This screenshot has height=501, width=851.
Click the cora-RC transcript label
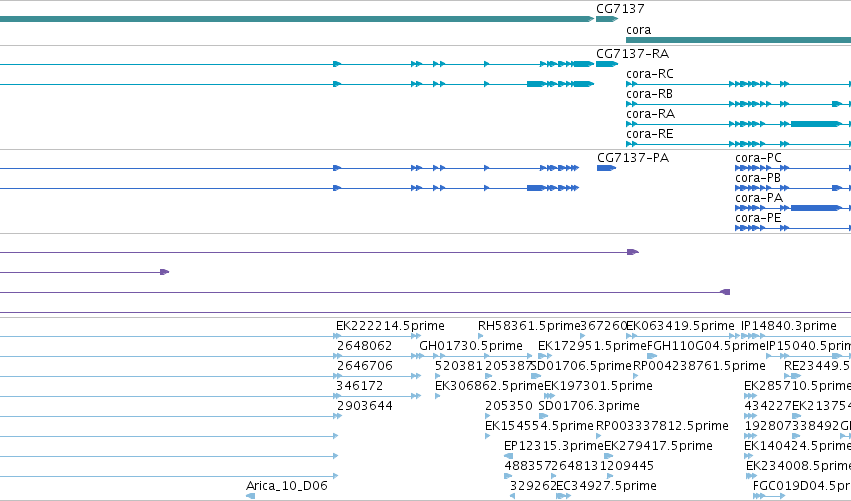(x=650, y=74)
